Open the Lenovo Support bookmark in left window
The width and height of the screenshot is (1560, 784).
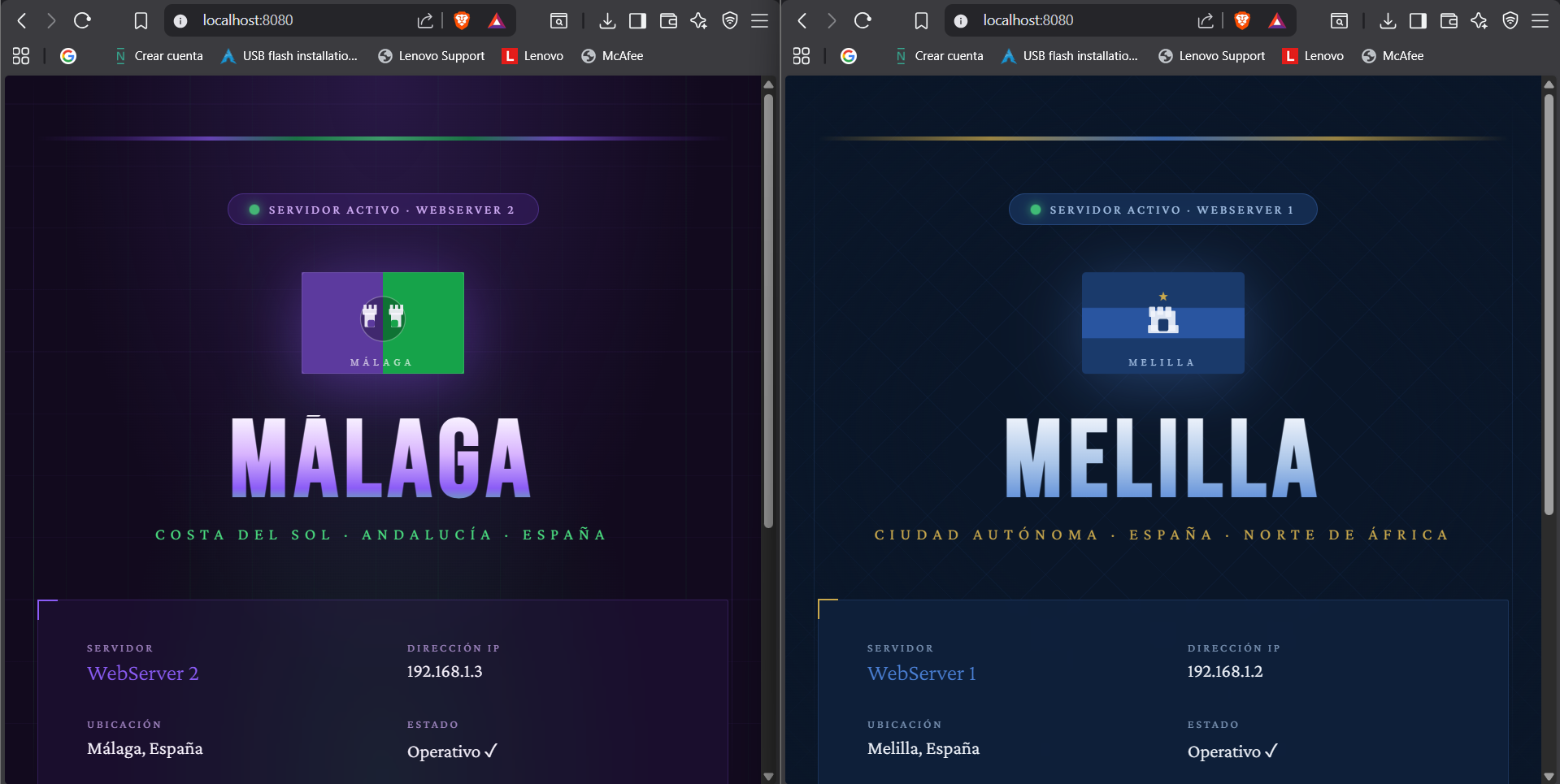[432, 56]
